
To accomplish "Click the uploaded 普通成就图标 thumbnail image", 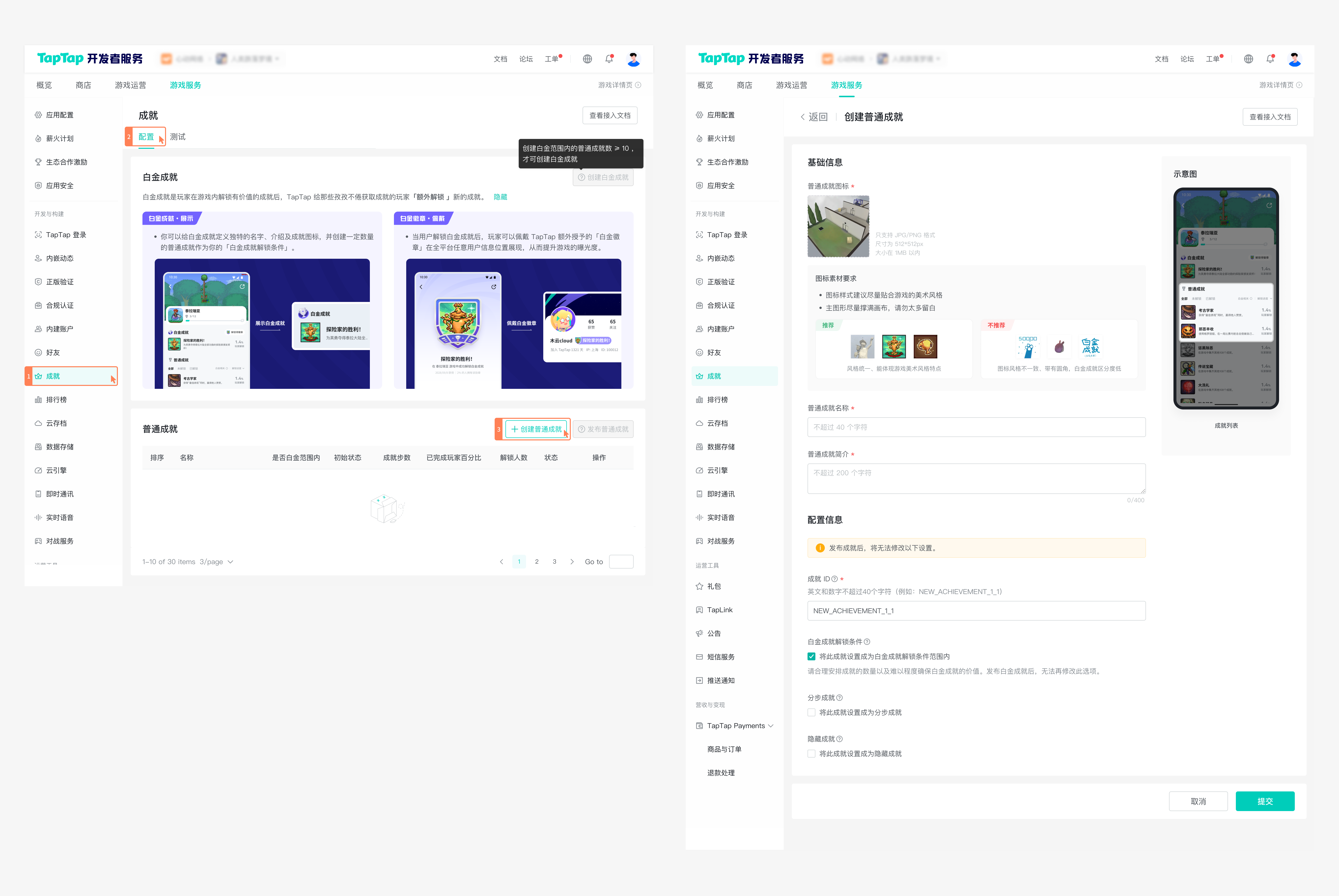I will [x=838, y=226].
